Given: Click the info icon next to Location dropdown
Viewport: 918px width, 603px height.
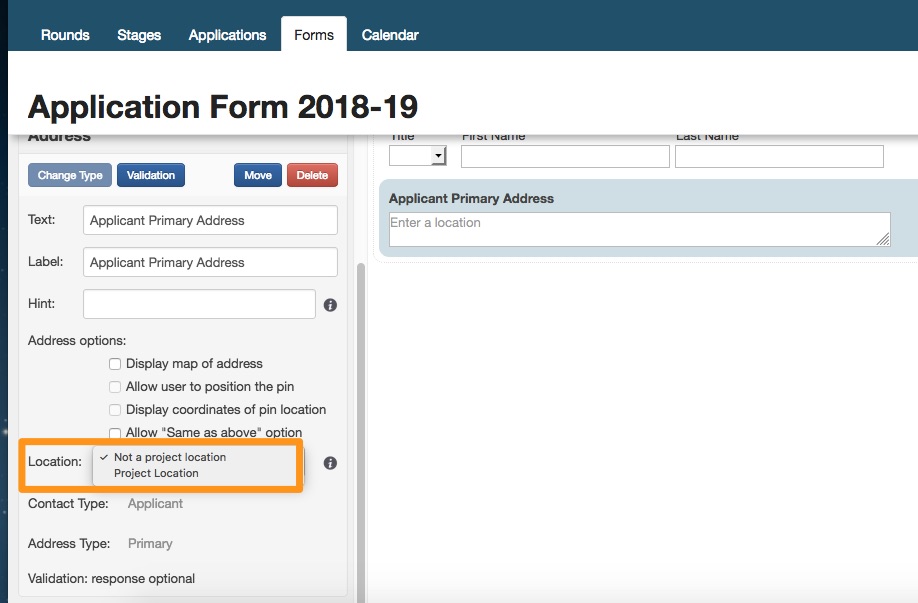Looking at the screenshot, I should (330, 463).
